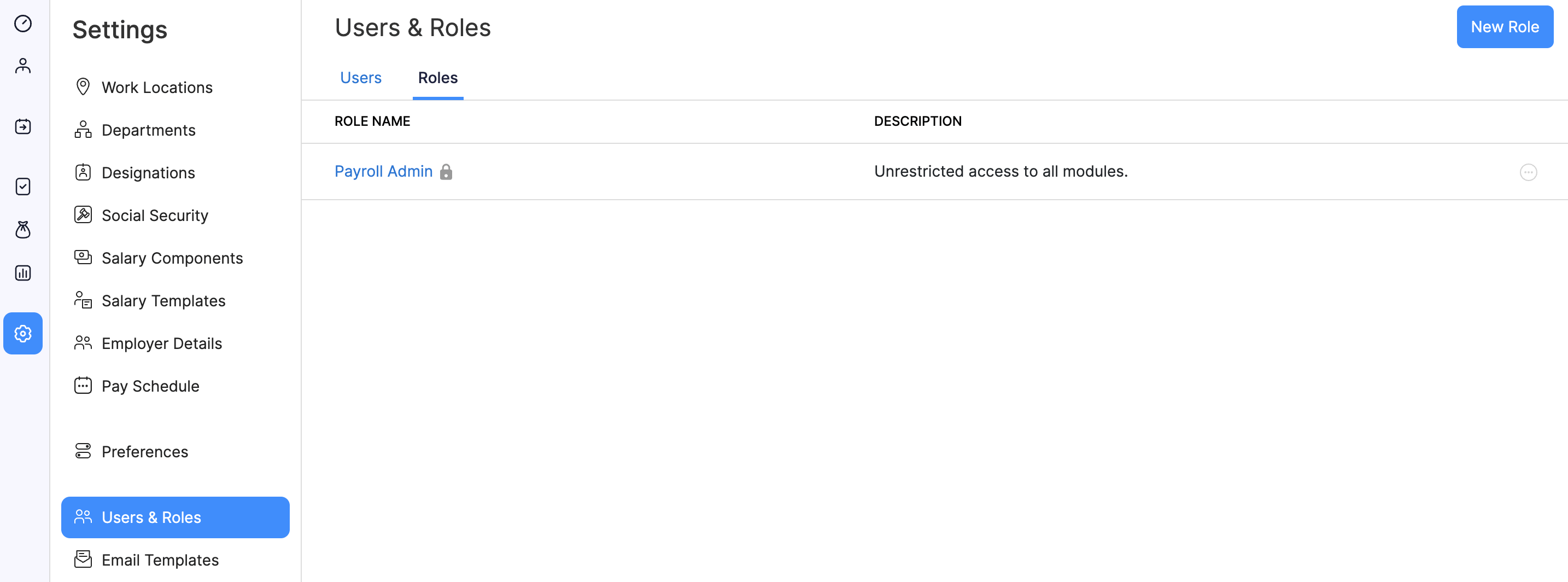Switch to the Users tab
The image size is (1568, 582).
(x=360, y=78)
